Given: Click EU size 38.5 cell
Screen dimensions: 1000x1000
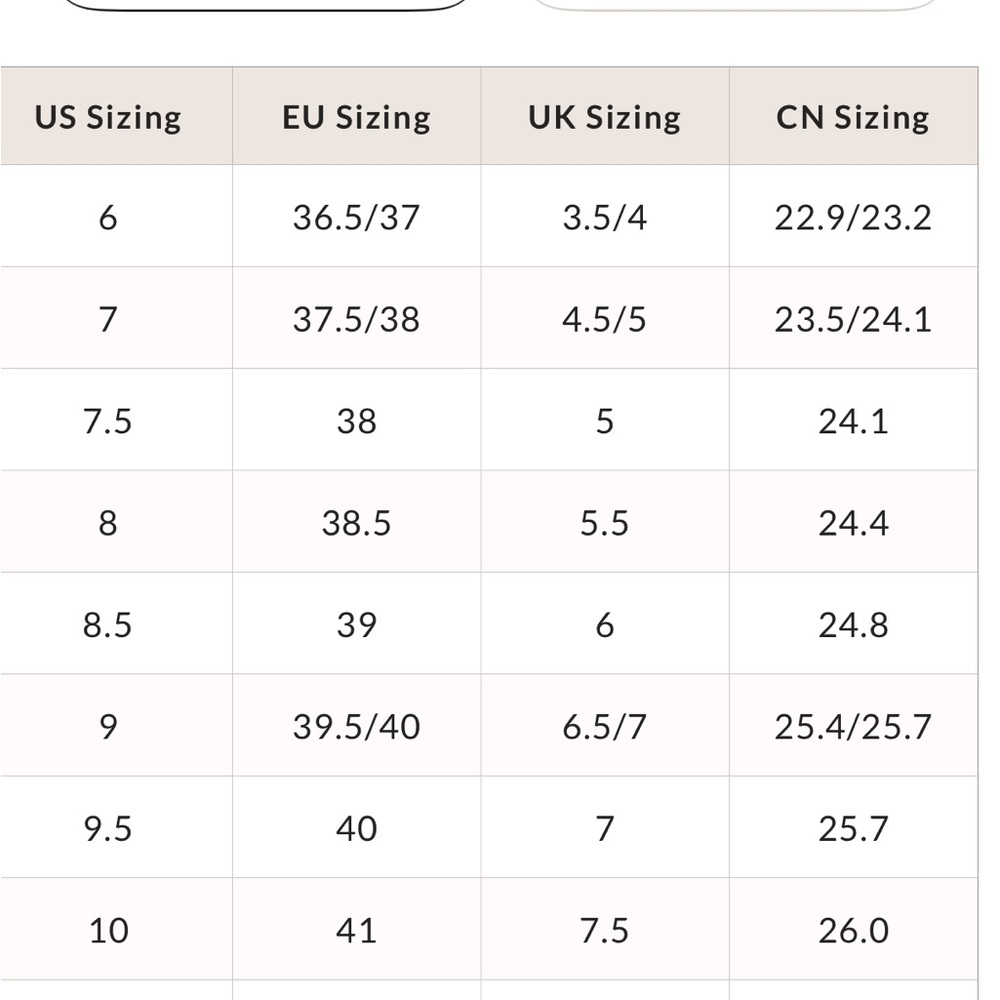Looking at the screenshot, I should click(357, 522).
